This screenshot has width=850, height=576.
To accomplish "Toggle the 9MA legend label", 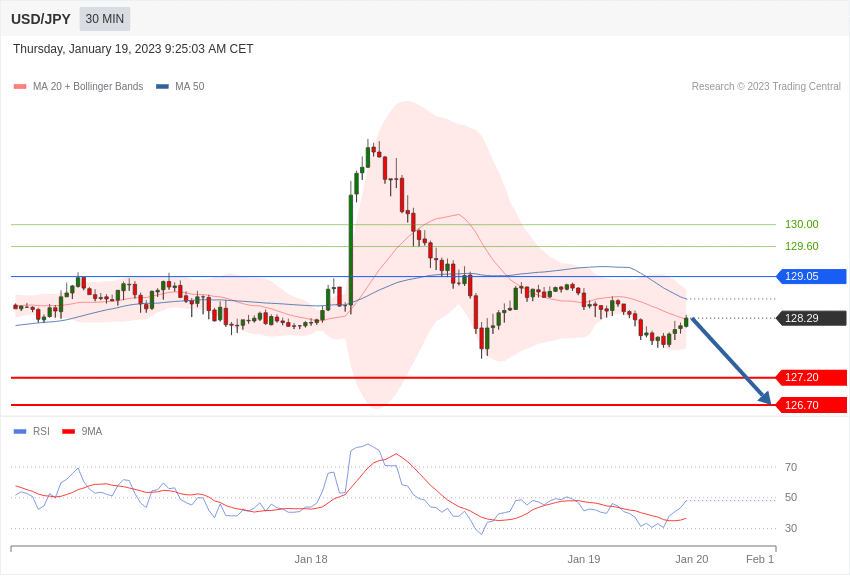I will tap(92, 431).
